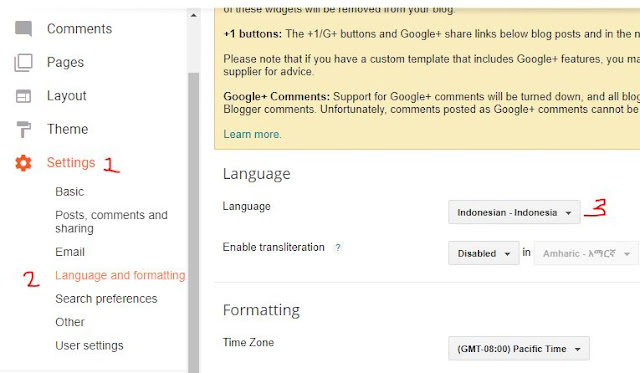Open the Indonesian - Indonesia language dropdown

point(514,212)
